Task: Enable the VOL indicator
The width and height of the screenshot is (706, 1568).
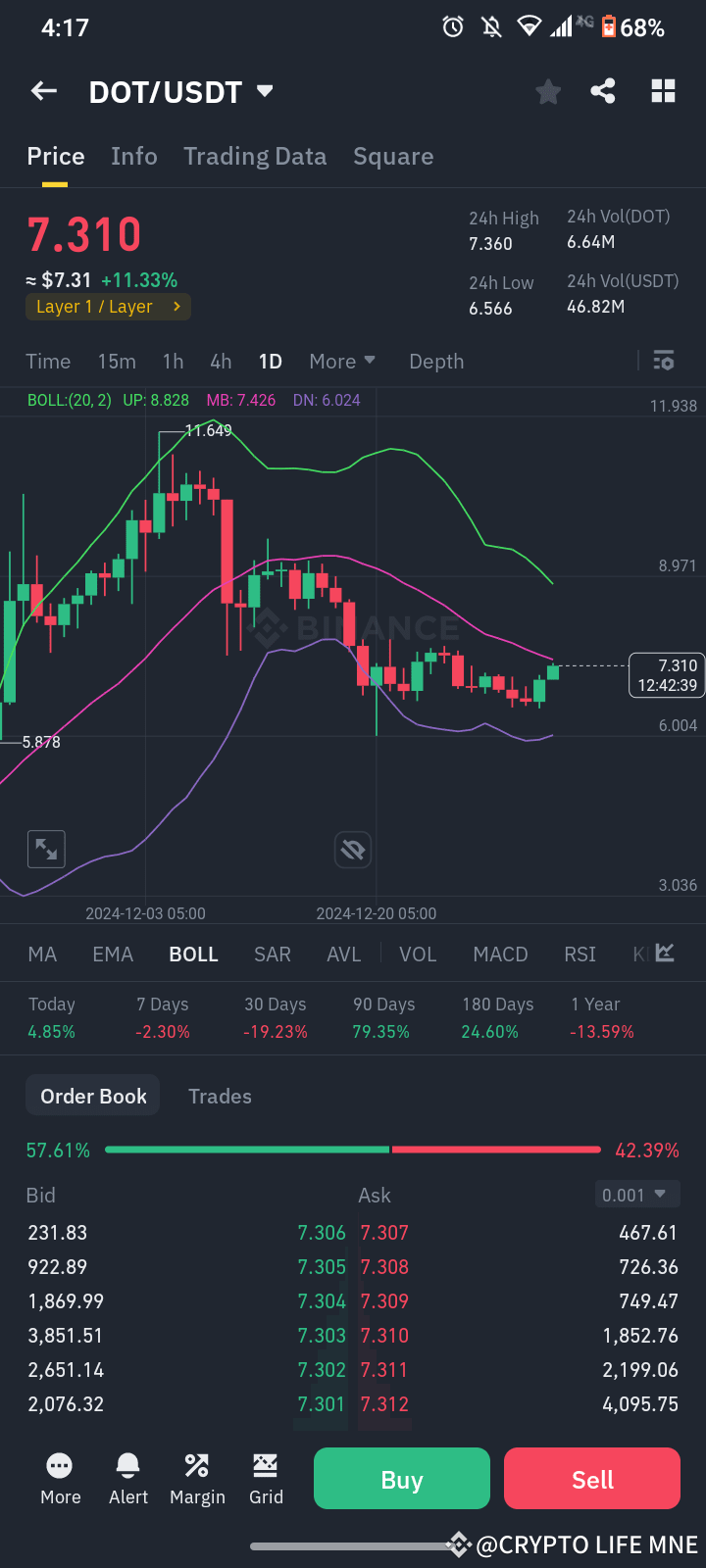Action: coord(418,954)
